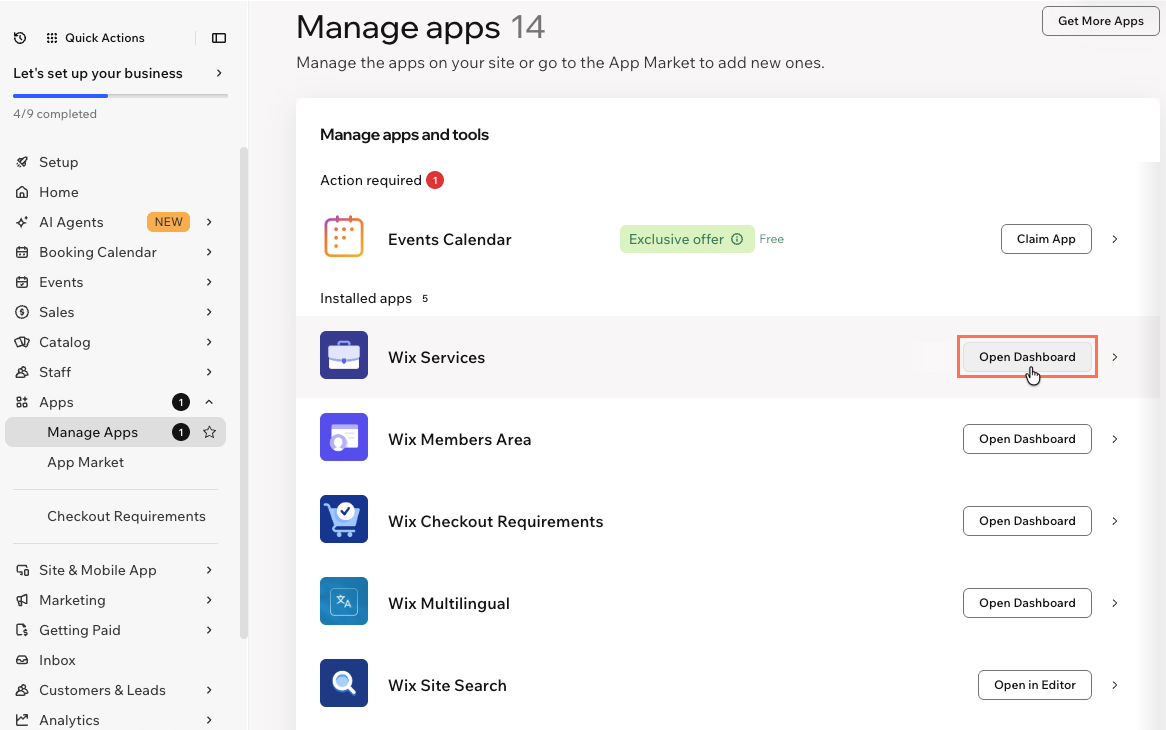Click the sidebar vertical scrollbar
The width and height of the screenshot is (1166, 730).
pos(244,393)
